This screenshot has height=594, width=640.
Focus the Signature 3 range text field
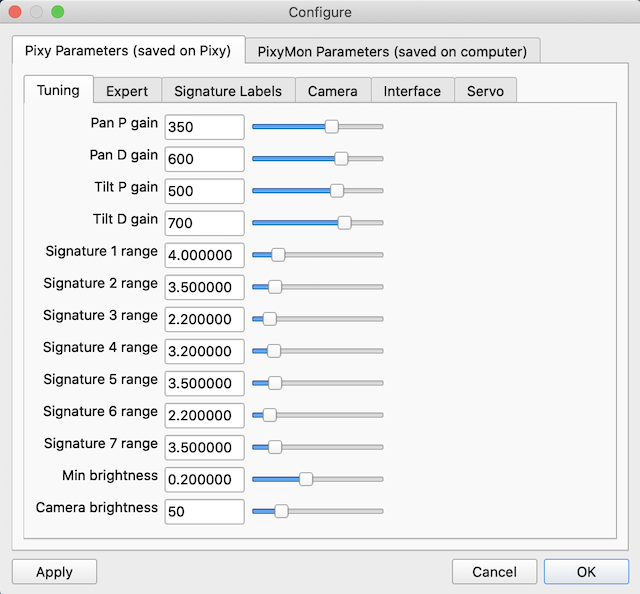coord(204,319)
